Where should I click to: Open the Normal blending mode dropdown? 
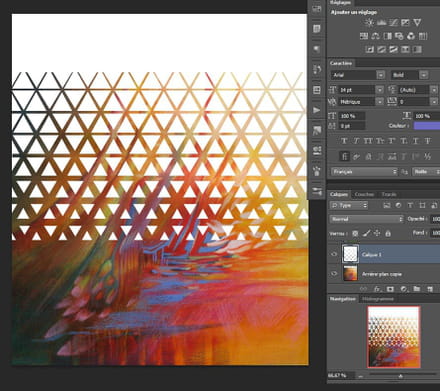tap(366, 219)
